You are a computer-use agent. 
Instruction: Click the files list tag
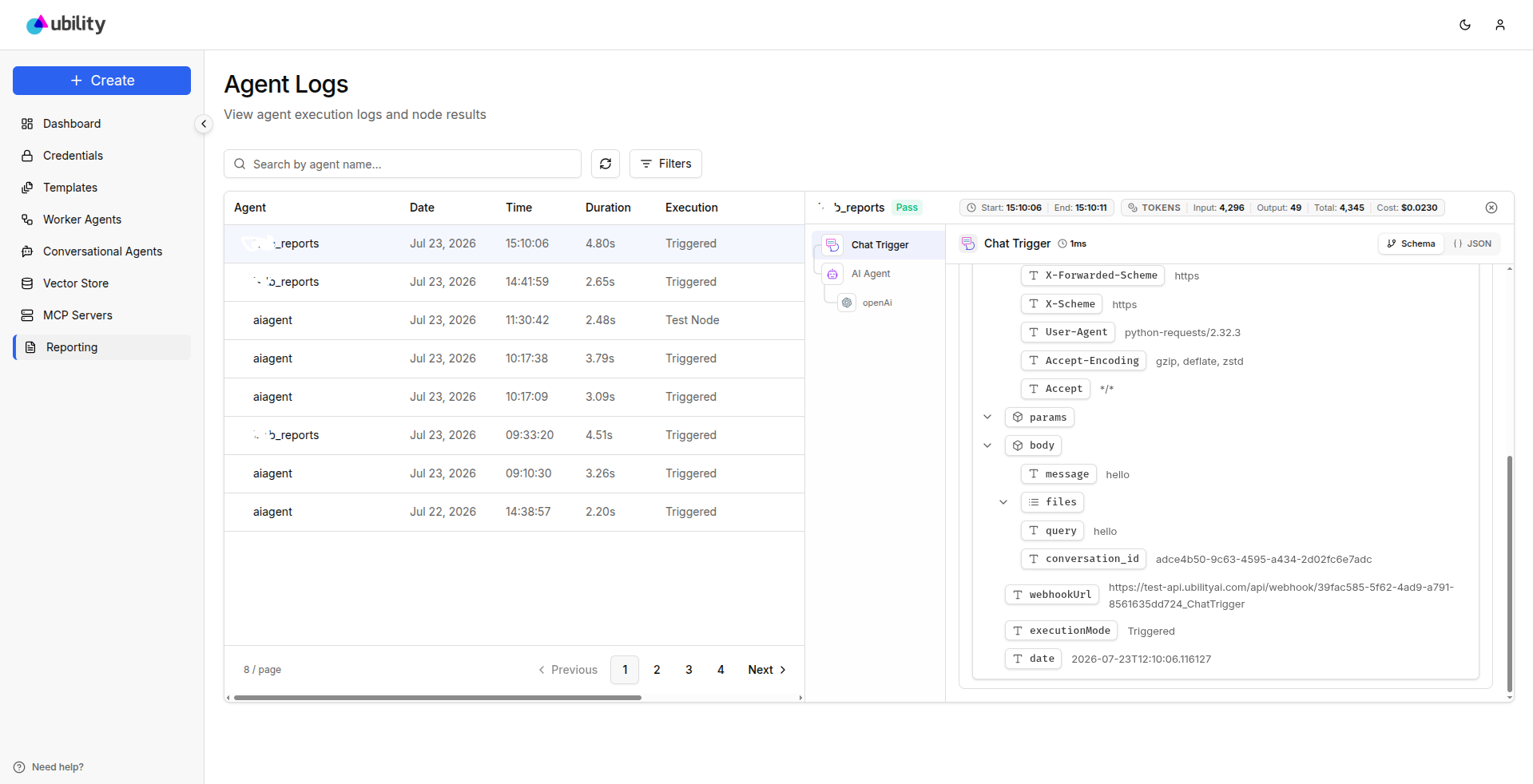click(1052, 502)
